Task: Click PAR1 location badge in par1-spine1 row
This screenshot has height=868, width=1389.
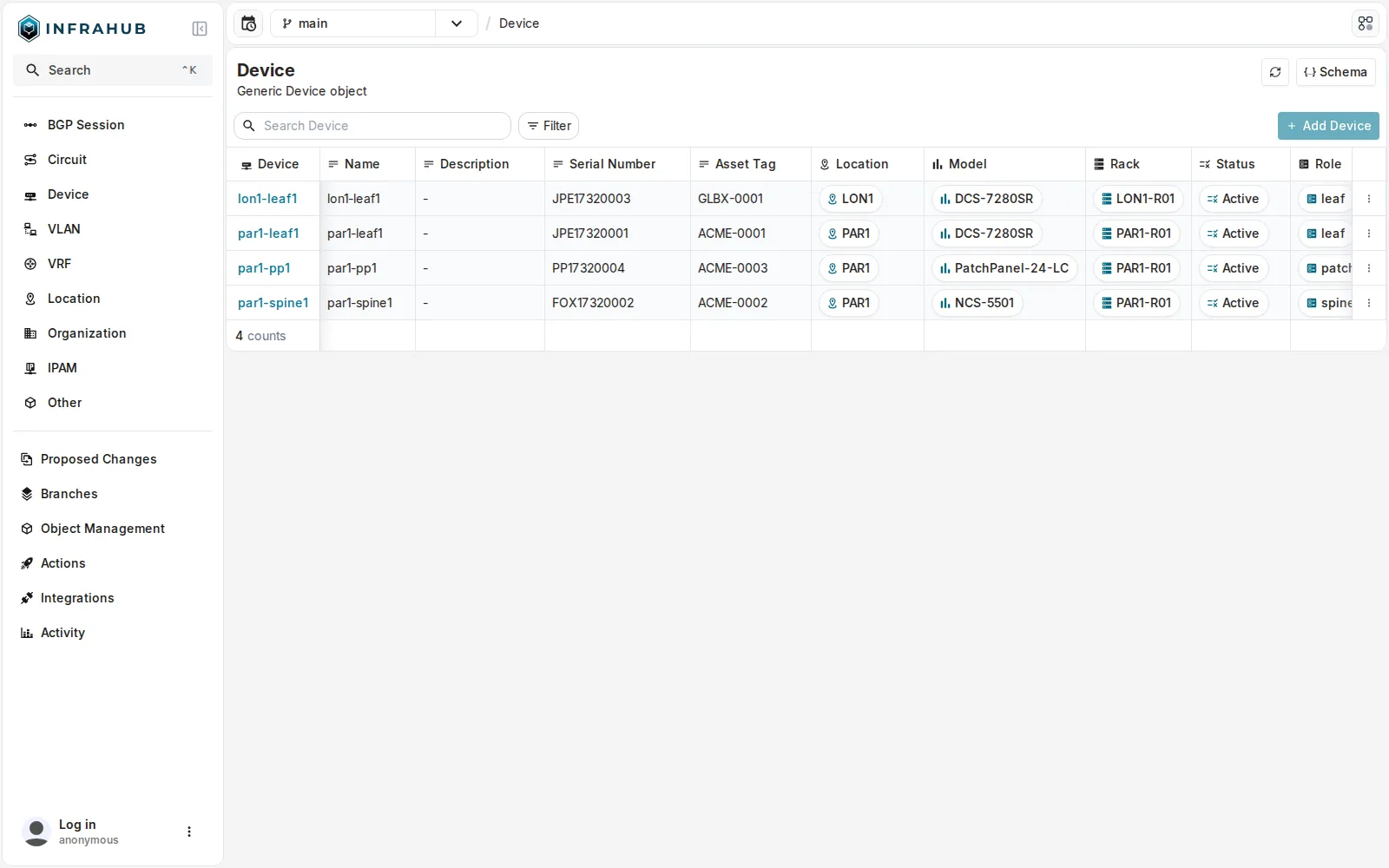Action: [849, 303]
